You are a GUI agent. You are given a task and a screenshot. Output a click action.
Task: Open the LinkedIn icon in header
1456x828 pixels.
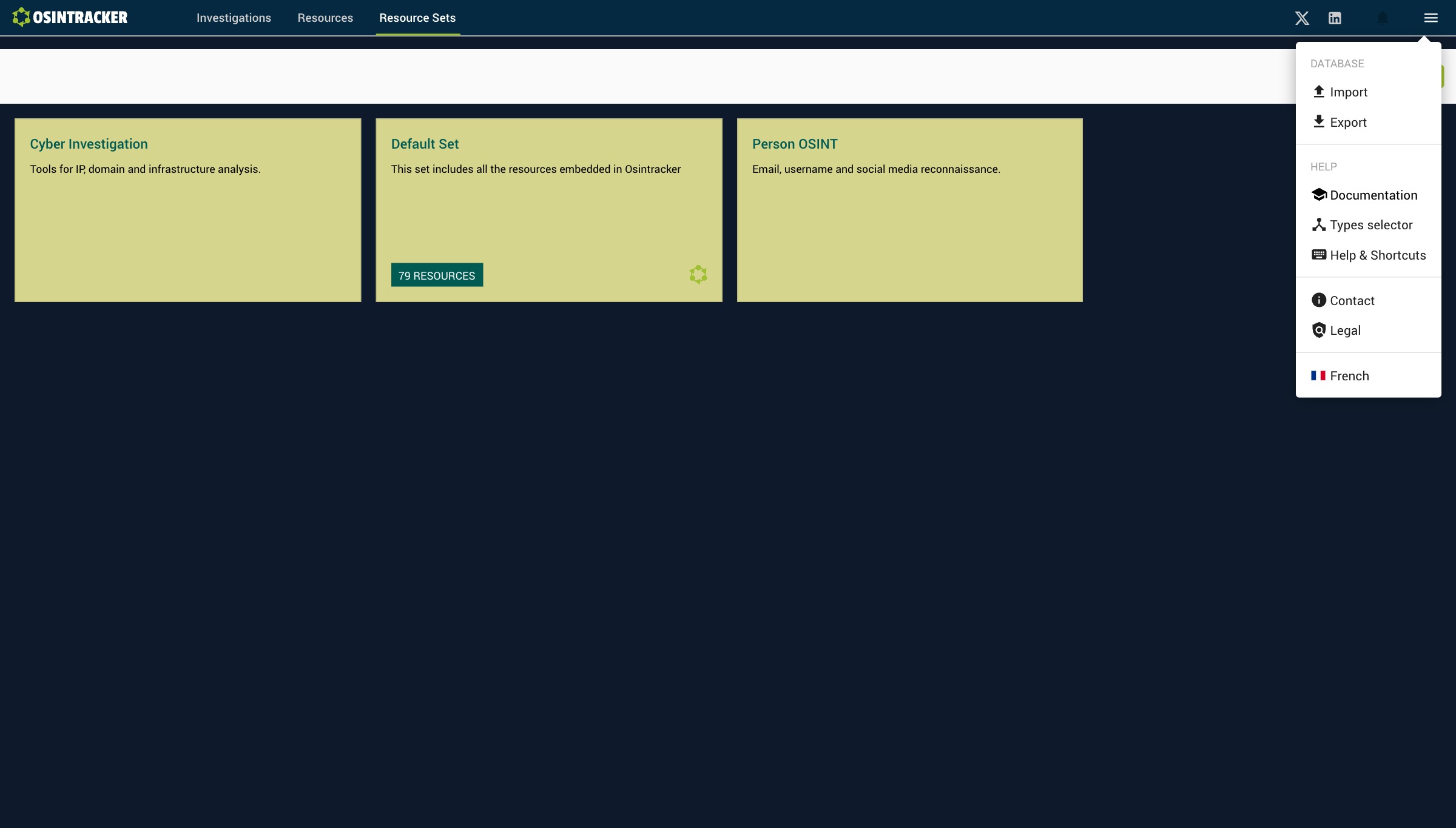[x=1335, y=18]
